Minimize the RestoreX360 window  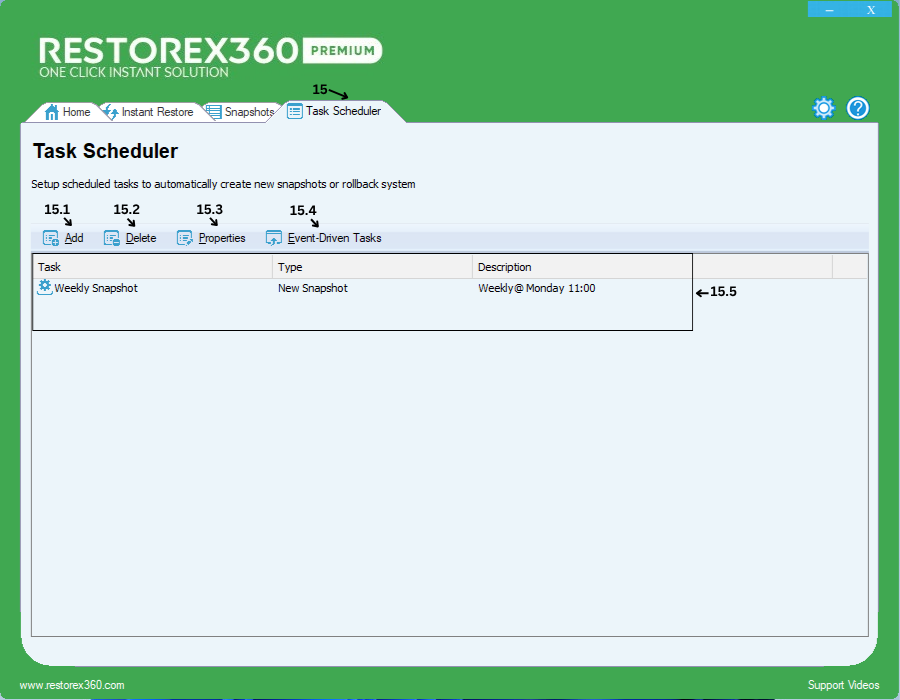pos(829,10)
